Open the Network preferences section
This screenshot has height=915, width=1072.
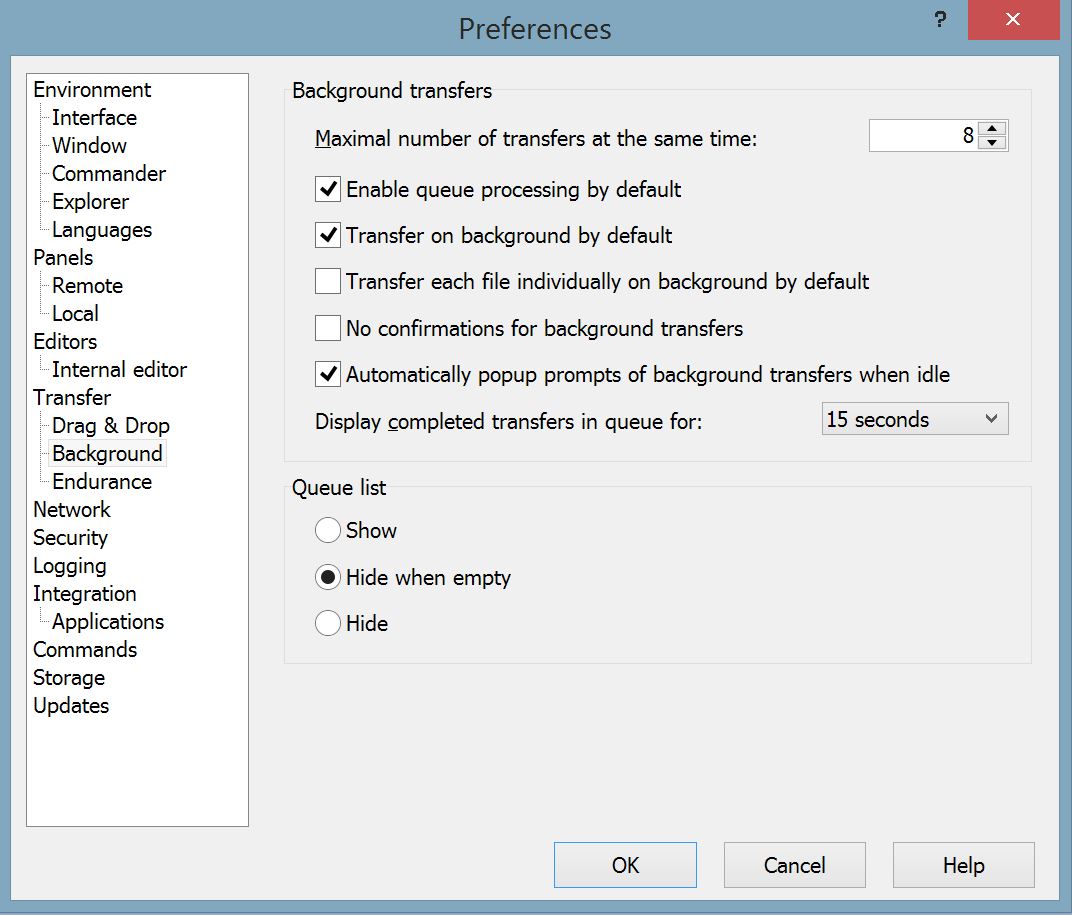(x=72, y=510)
